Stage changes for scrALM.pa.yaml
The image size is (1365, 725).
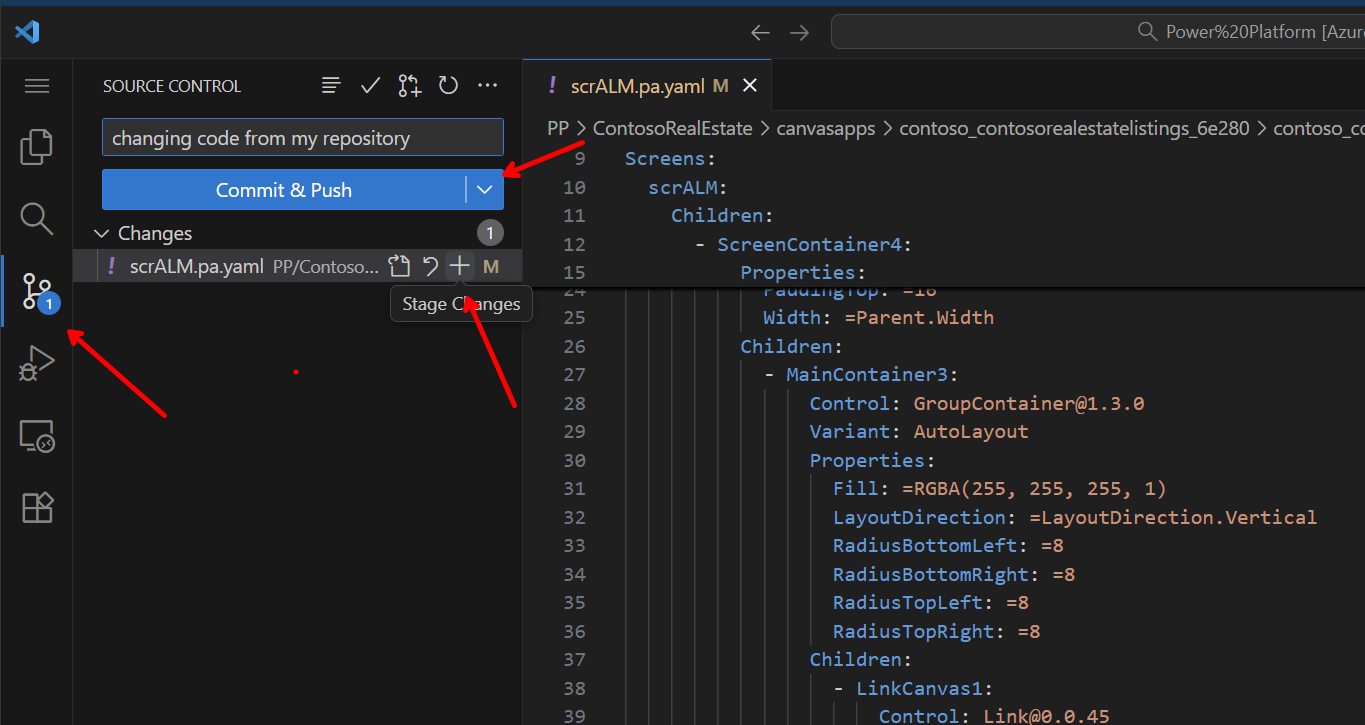[x=459, y=266]
